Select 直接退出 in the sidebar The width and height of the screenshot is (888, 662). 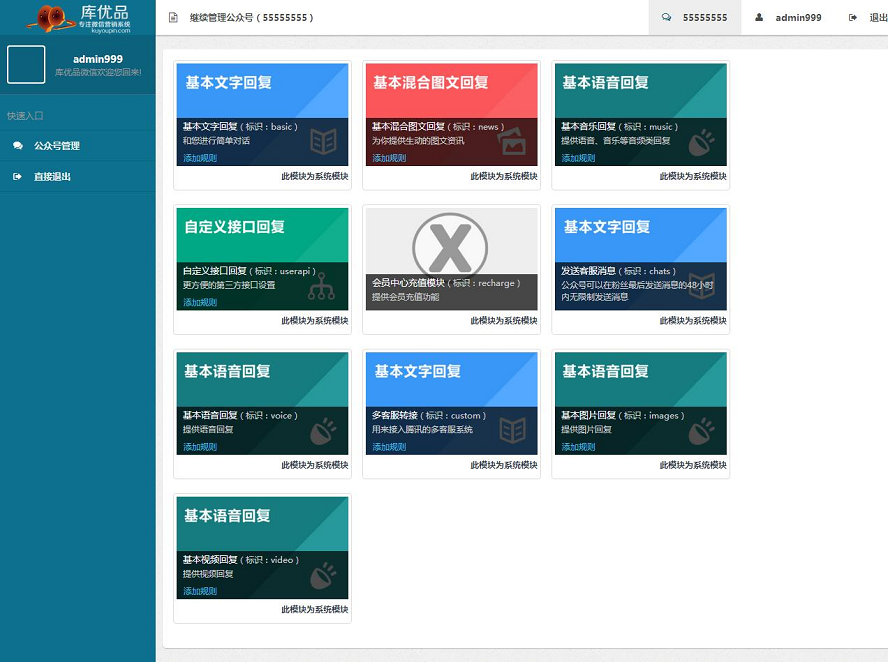pos(52,177)
